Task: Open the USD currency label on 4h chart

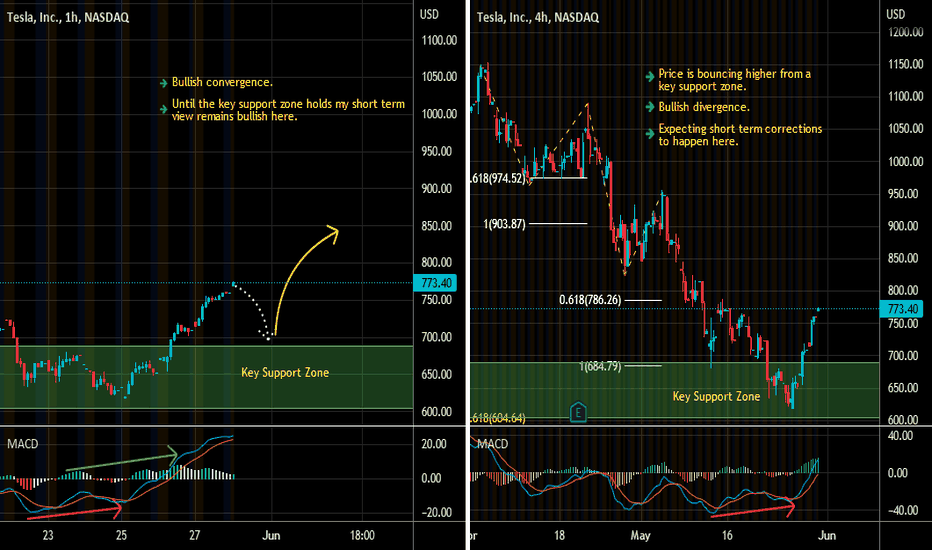Action: coord(896,14)
